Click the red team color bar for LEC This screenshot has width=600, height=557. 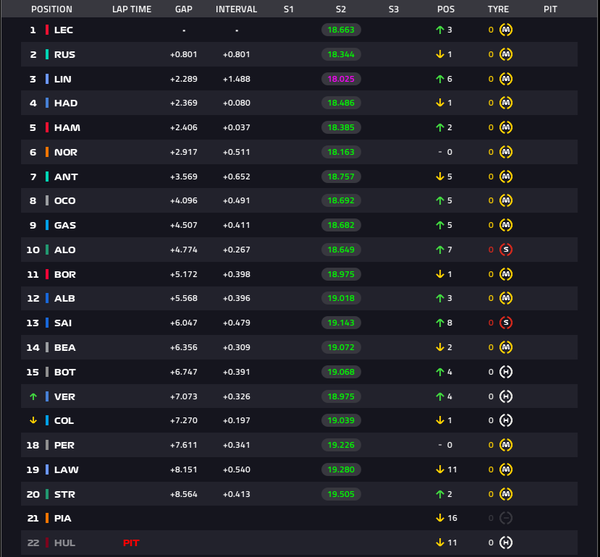47,30
